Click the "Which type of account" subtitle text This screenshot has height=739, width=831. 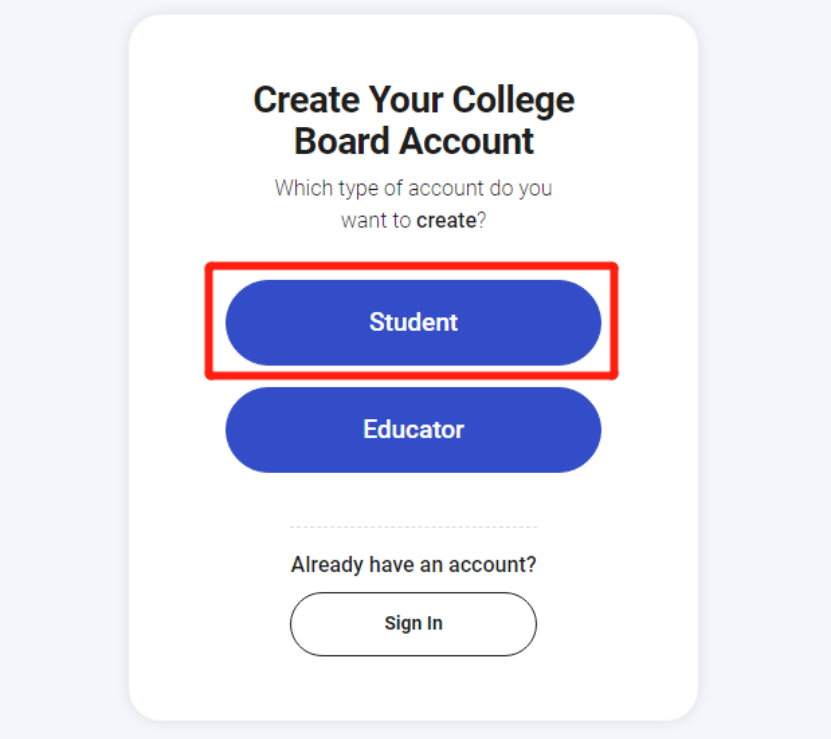click(x=413, y=188)
